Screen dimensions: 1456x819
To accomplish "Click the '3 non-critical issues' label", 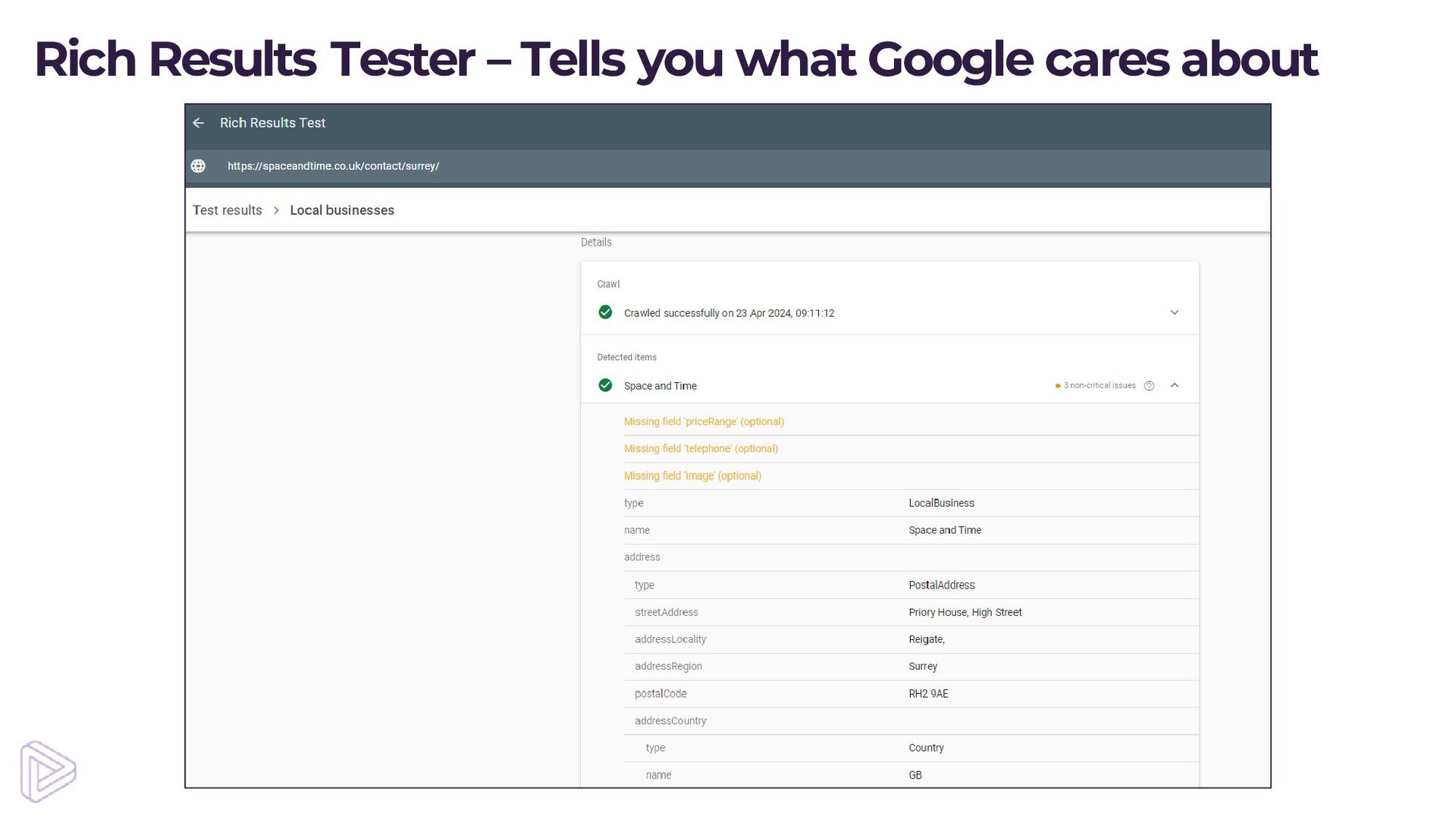I will pyautogui.click(x=1099, y=386).
